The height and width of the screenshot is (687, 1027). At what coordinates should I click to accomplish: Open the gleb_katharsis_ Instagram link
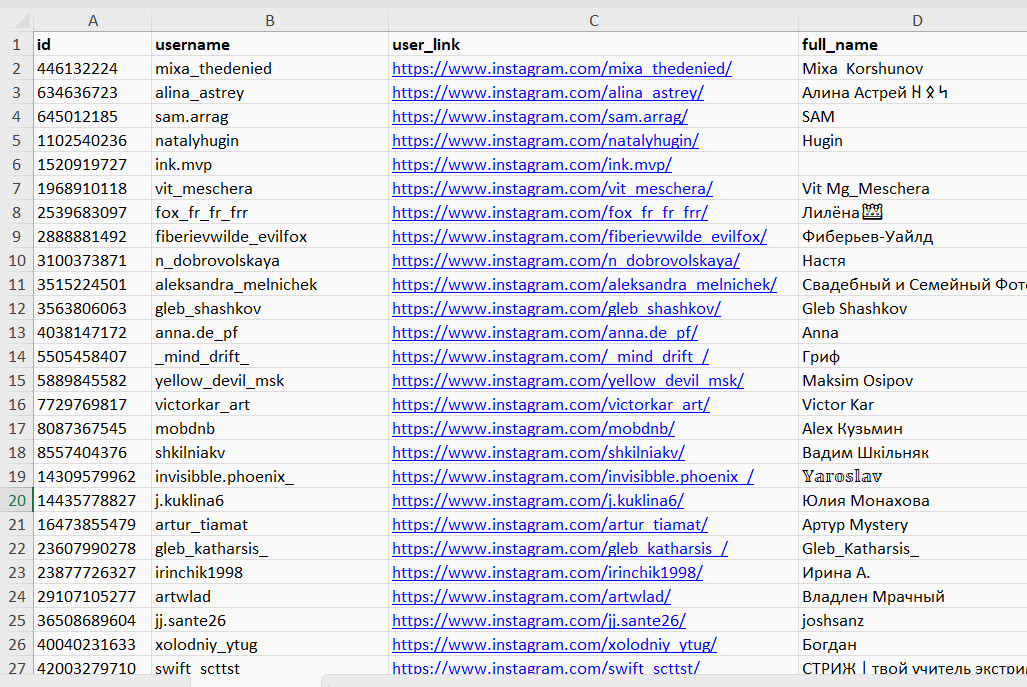click(x=560, y=549)
